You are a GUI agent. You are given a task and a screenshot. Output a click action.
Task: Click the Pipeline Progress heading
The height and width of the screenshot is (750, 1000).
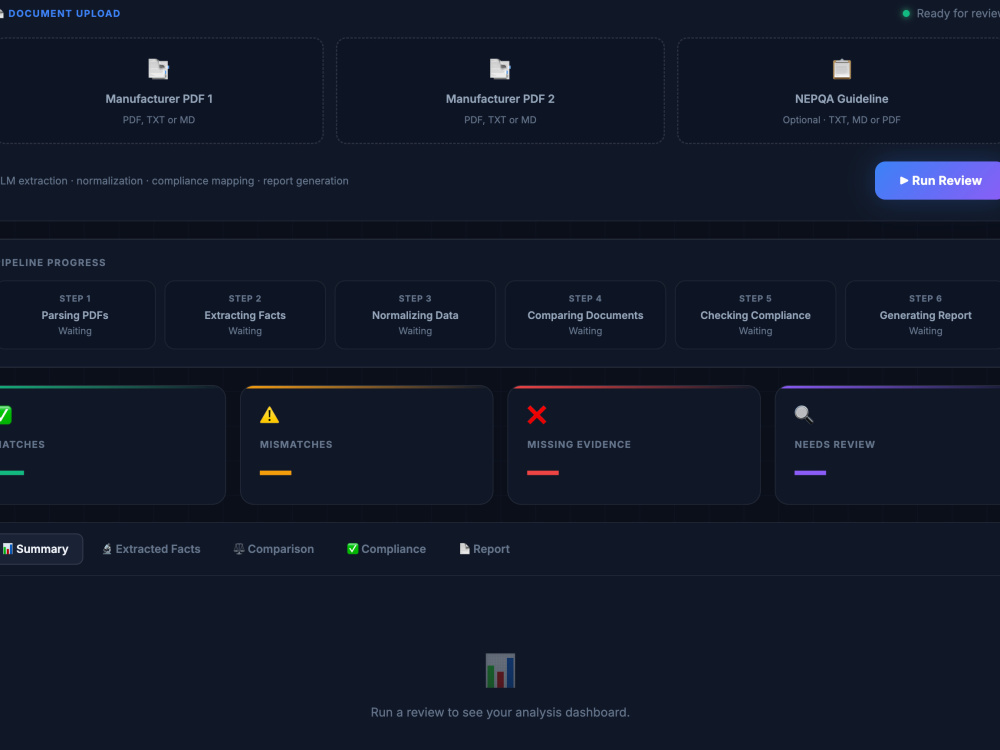[x=53, y=263]
